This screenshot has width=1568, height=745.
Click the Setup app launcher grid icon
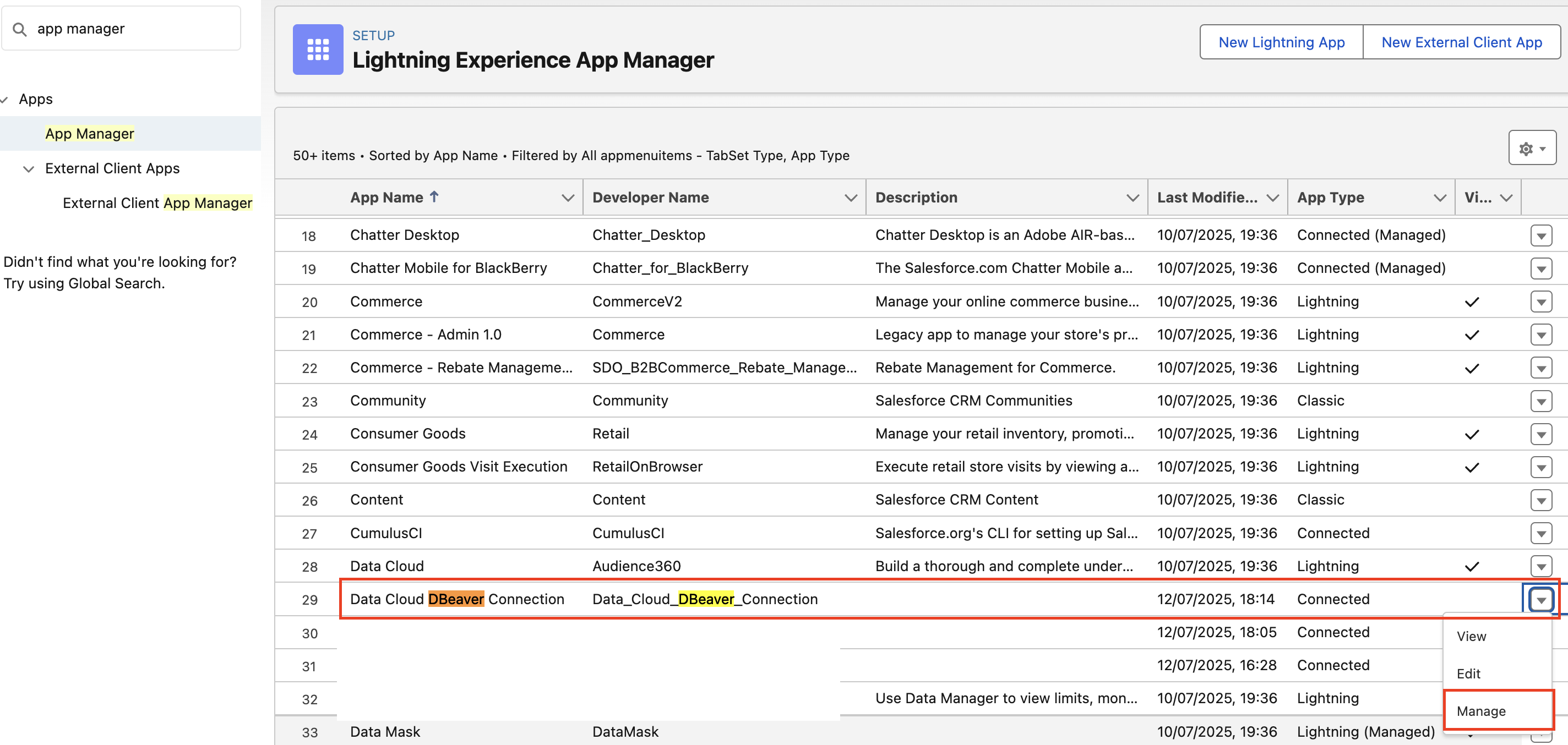click(x=317, y=50)
